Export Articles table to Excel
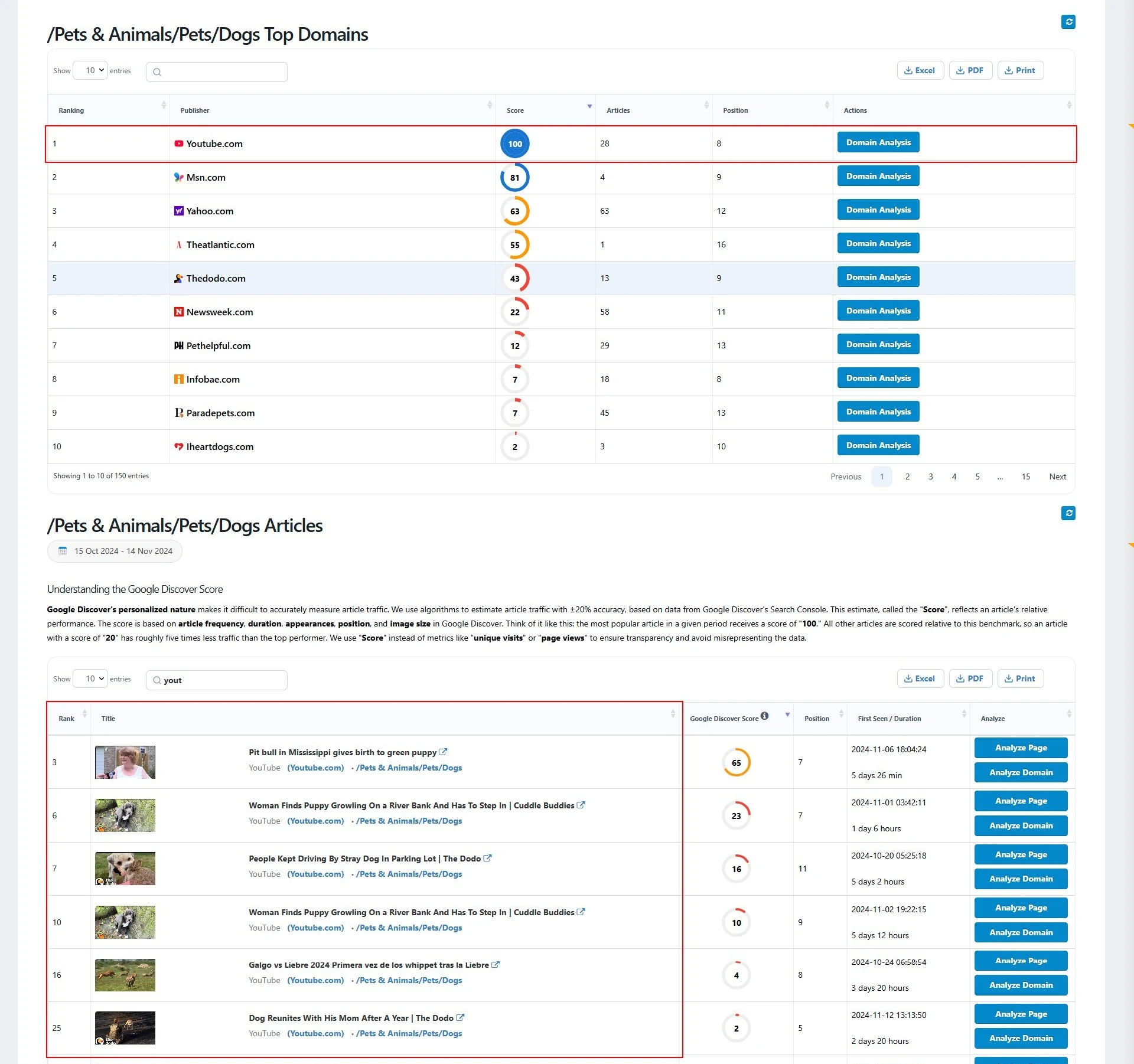This screenshot has height=1064, width=1134. point(920,678)
